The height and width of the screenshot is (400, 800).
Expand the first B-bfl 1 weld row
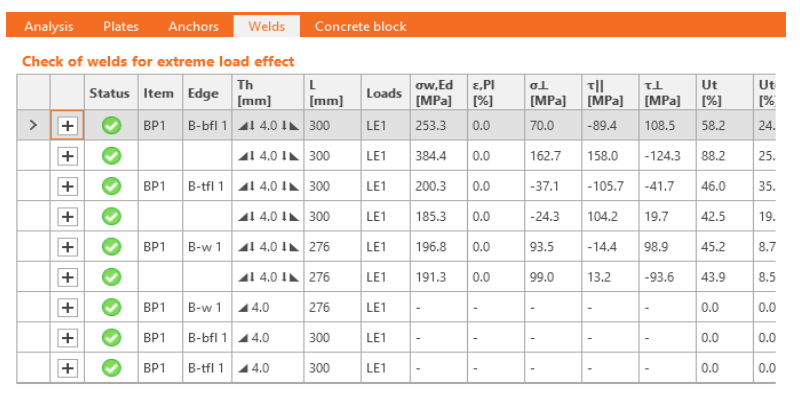[x=67, y=126]
